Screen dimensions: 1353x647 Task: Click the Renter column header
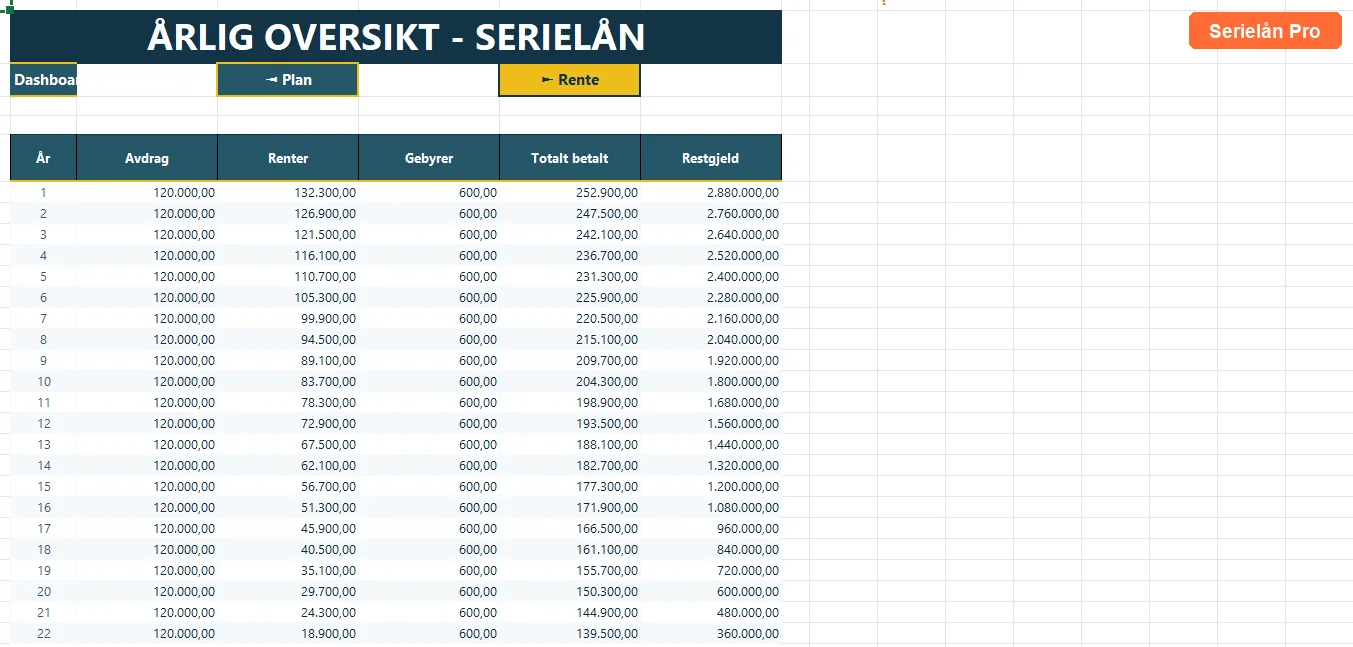point(288,158)
